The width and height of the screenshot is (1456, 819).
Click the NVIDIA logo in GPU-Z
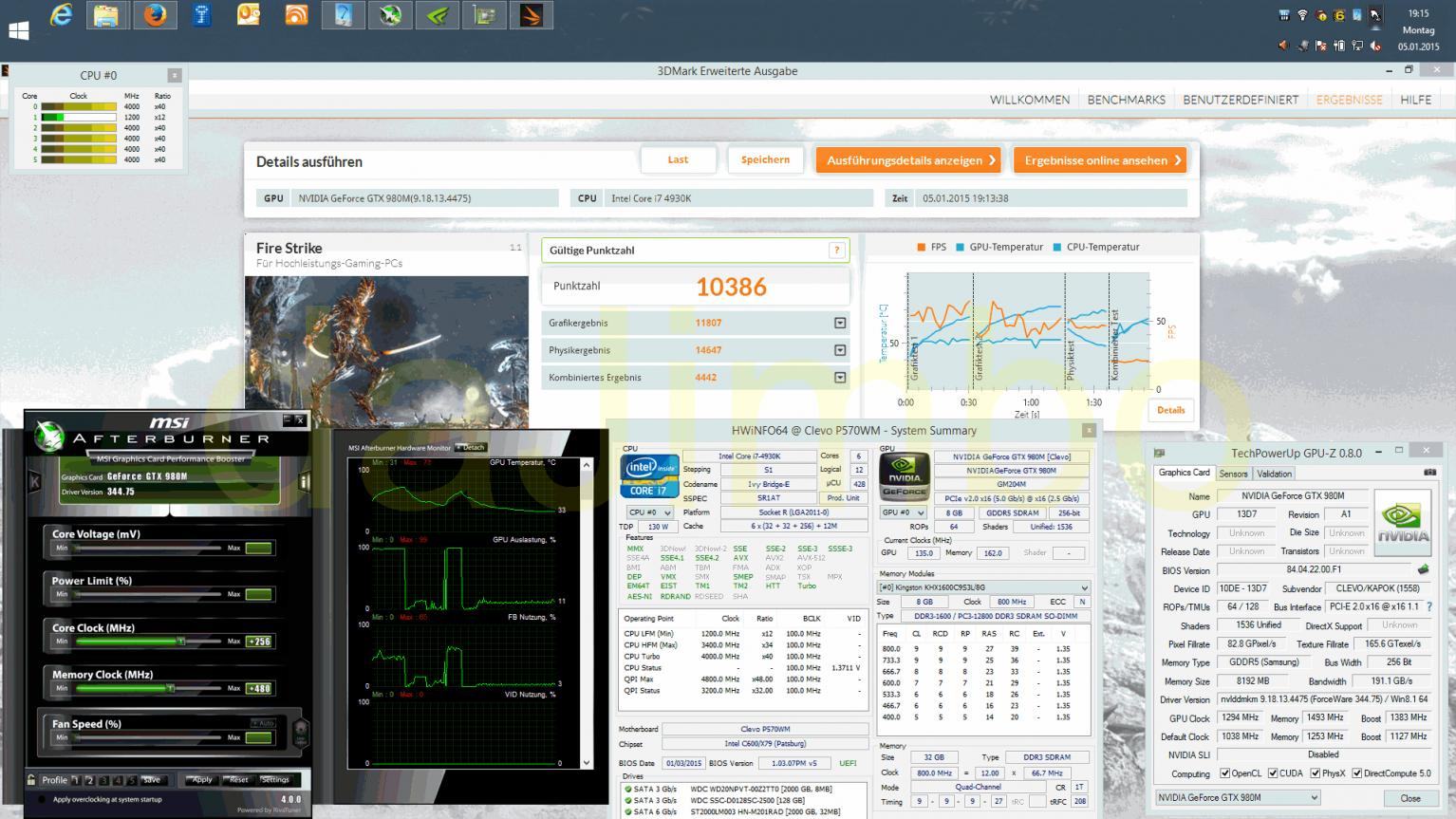point(1403,522)
